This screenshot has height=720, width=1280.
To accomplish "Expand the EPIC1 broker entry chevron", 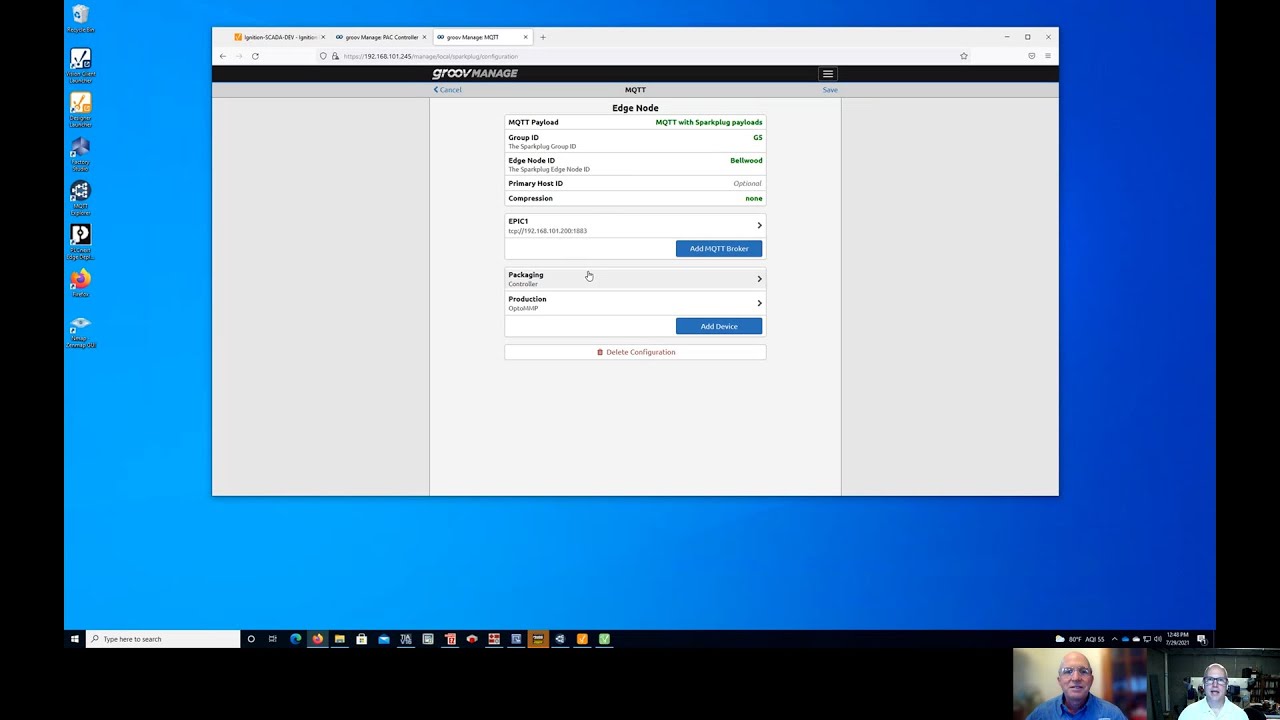I will [759, 226].
